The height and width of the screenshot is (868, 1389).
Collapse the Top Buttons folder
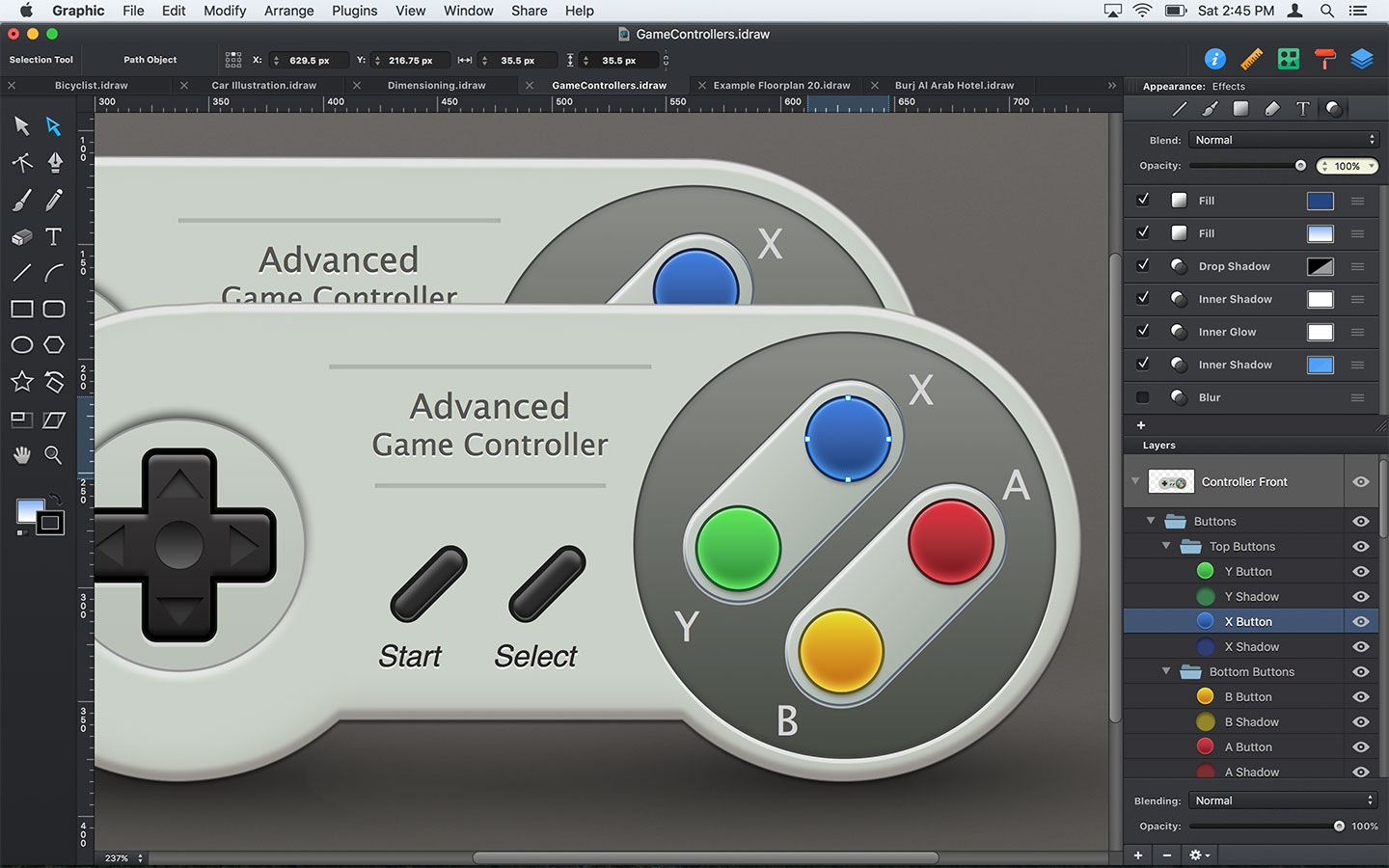(x=1165, y=546)
